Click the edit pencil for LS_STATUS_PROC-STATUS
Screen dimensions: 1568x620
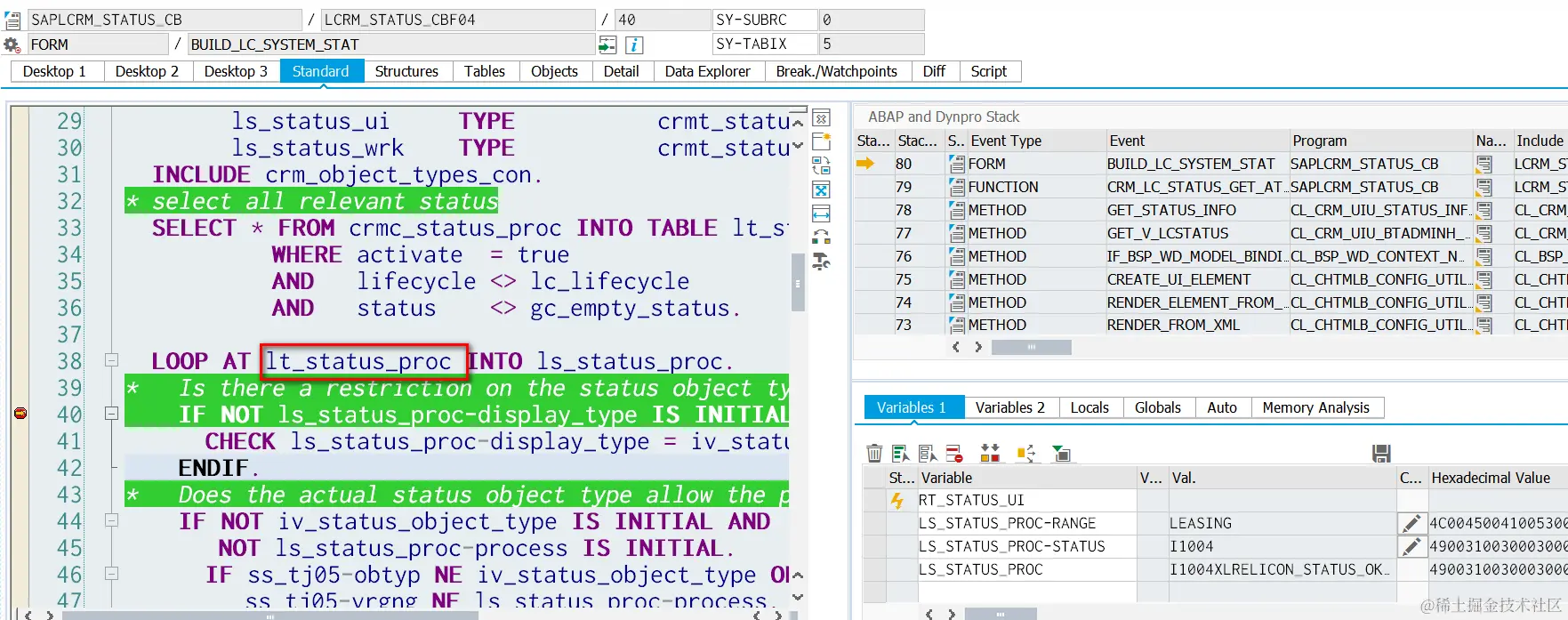point(1411,546)
